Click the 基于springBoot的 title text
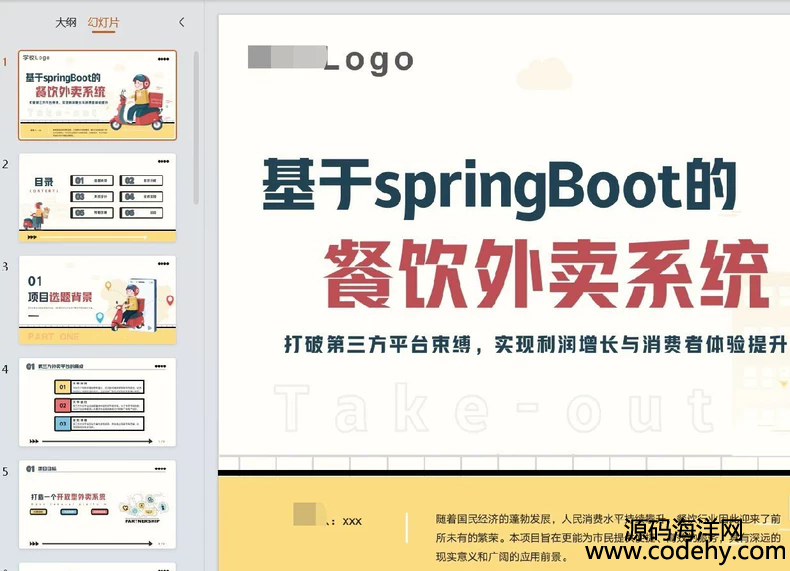Screen dimensions: 790x571 pos(499,187)
